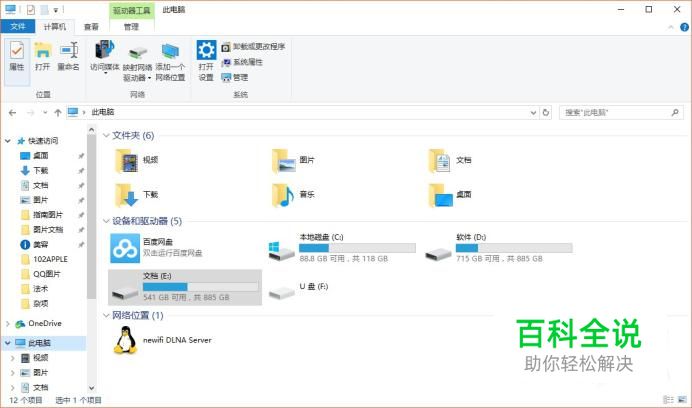The image size is (692, 408).
Task: Click the Rename (重命名) ribbon icon
Action: (68, 55)
